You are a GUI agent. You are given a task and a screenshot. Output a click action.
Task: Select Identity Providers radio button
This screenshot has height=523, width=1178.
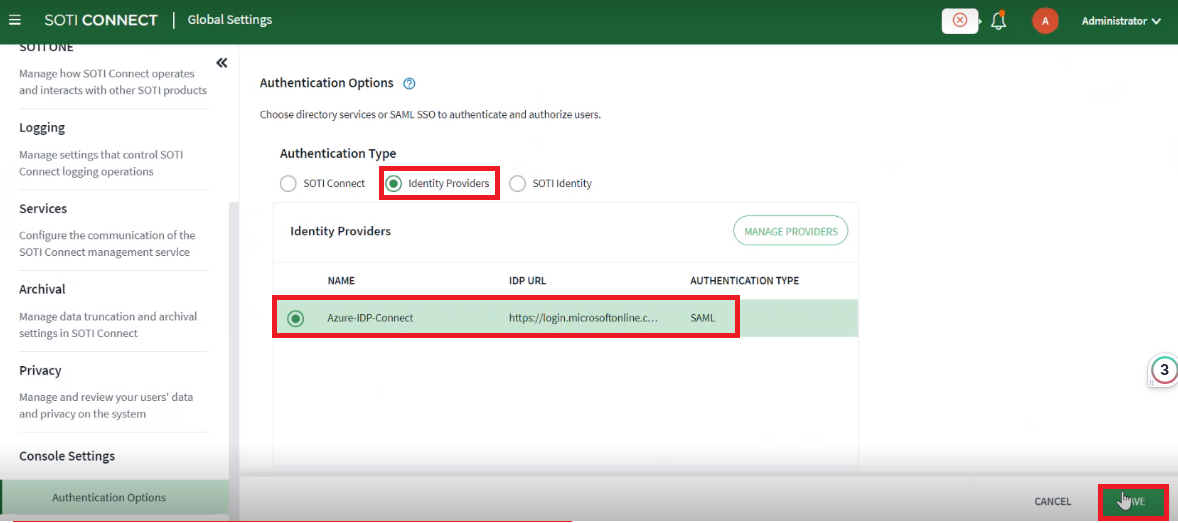click(x=394, y=184)
